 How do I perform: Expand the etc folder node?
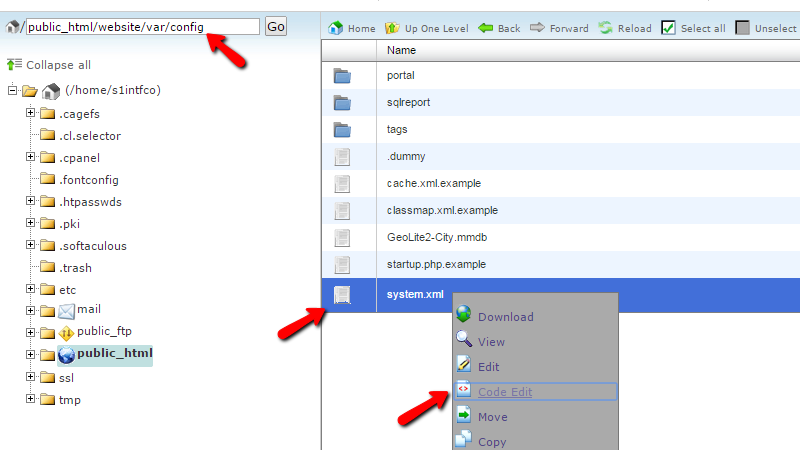31,288
